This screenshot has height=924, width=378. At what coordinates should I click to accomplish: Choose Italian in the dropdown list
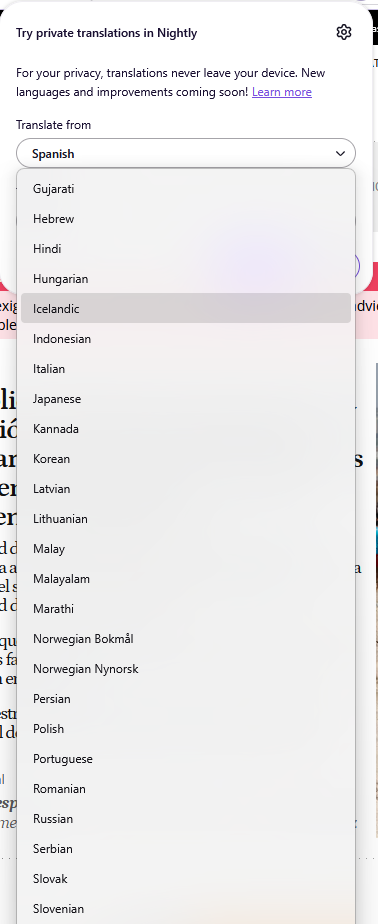click(186, 369)
